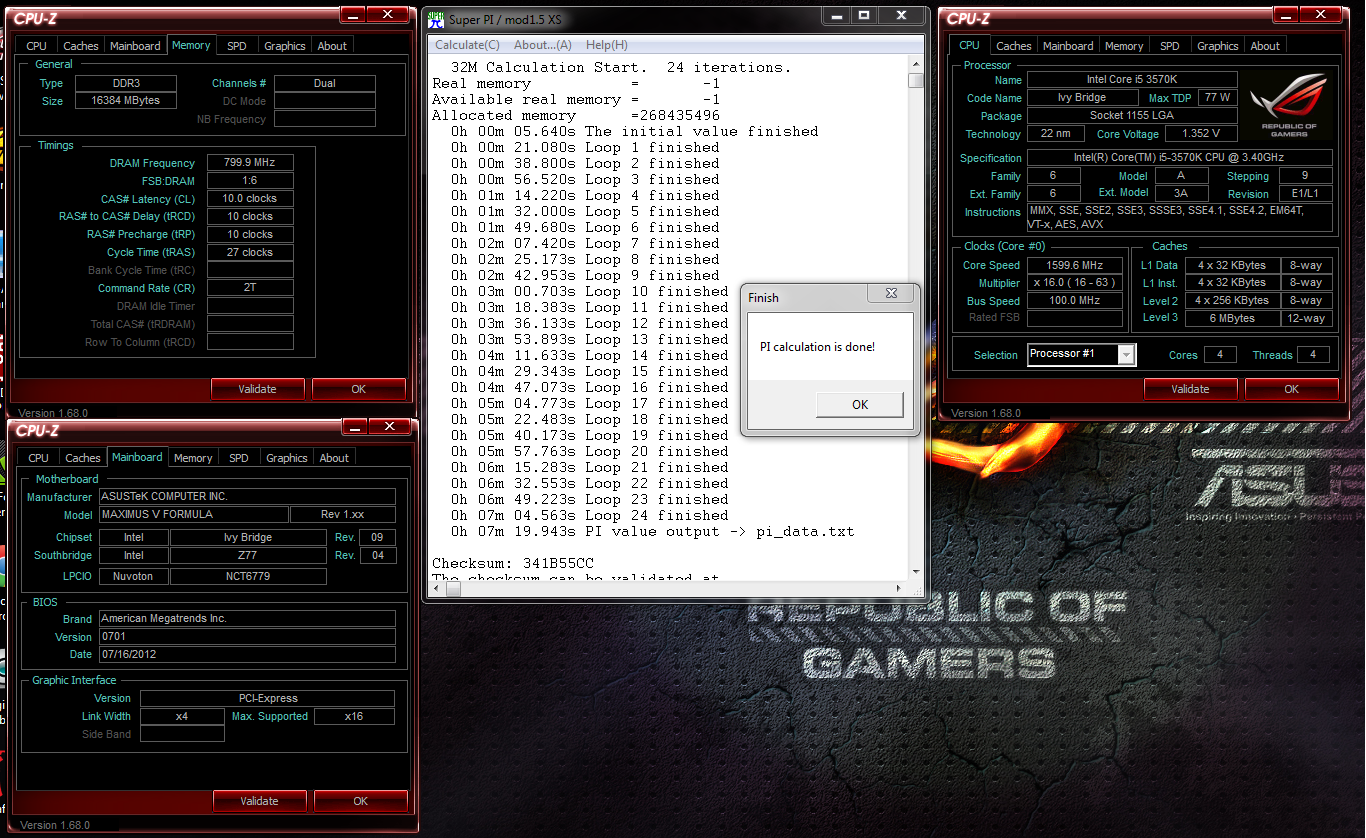Open Caches tab in Memory CPU-Z window

[81, 46]
